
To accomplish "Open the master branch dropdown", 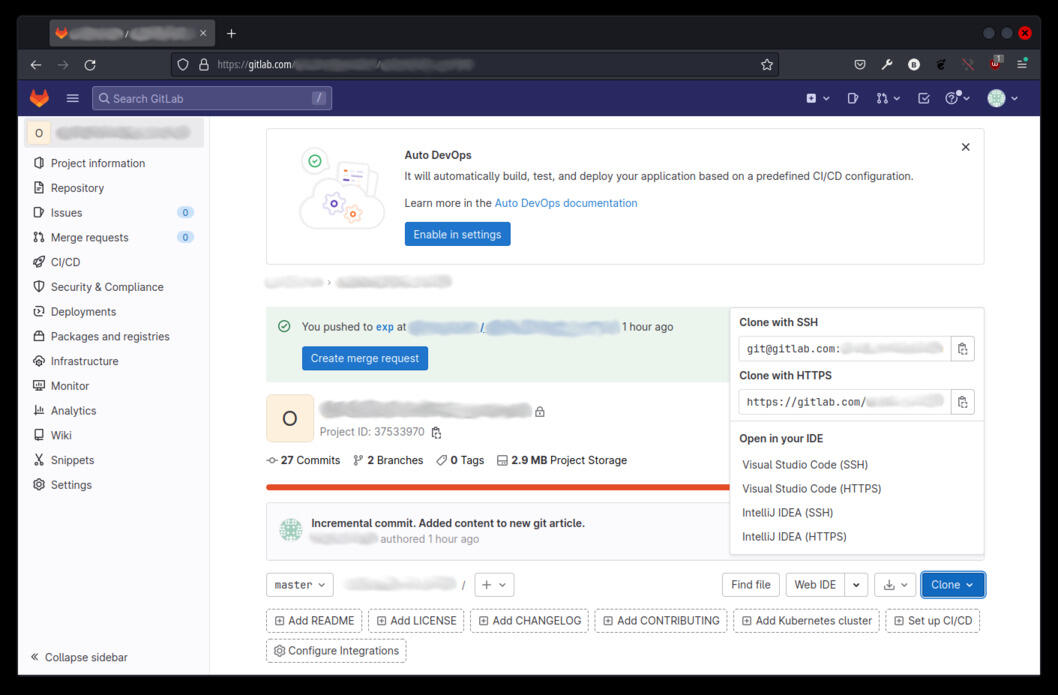I will pos(300,585).
